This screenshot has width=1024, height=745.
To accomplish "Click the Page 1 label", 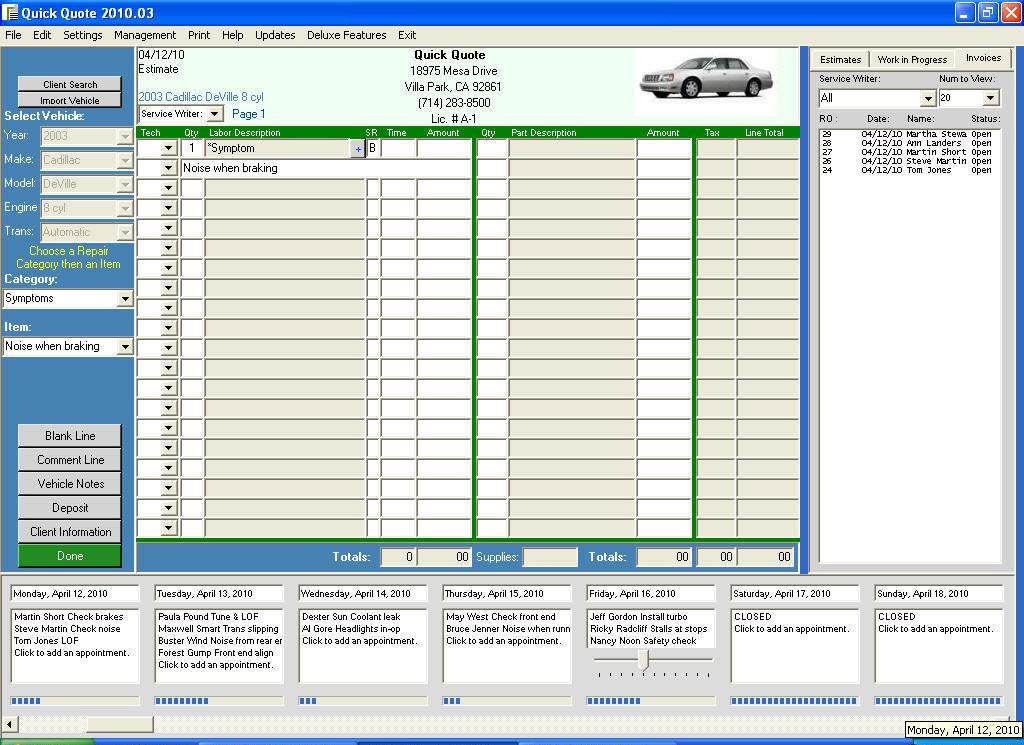I will coord(248,114).
